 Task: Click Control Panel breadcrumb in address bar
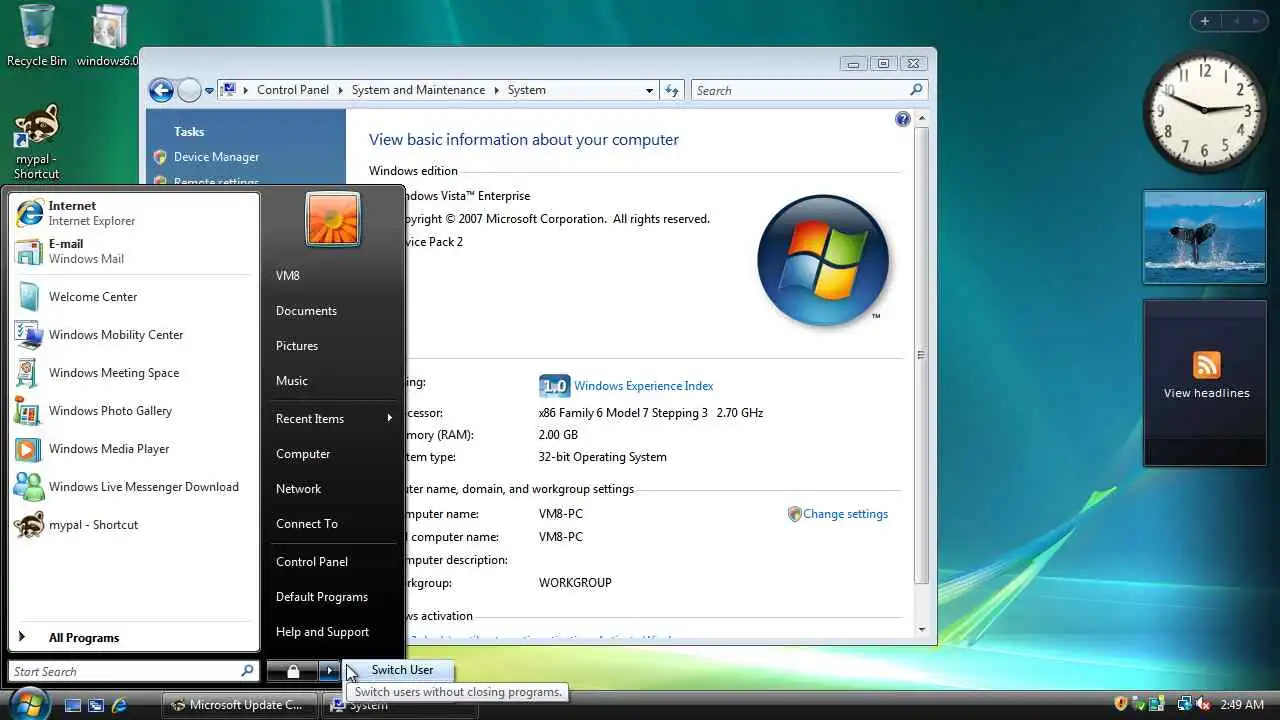pyautogui.click(x=293, y=90)
